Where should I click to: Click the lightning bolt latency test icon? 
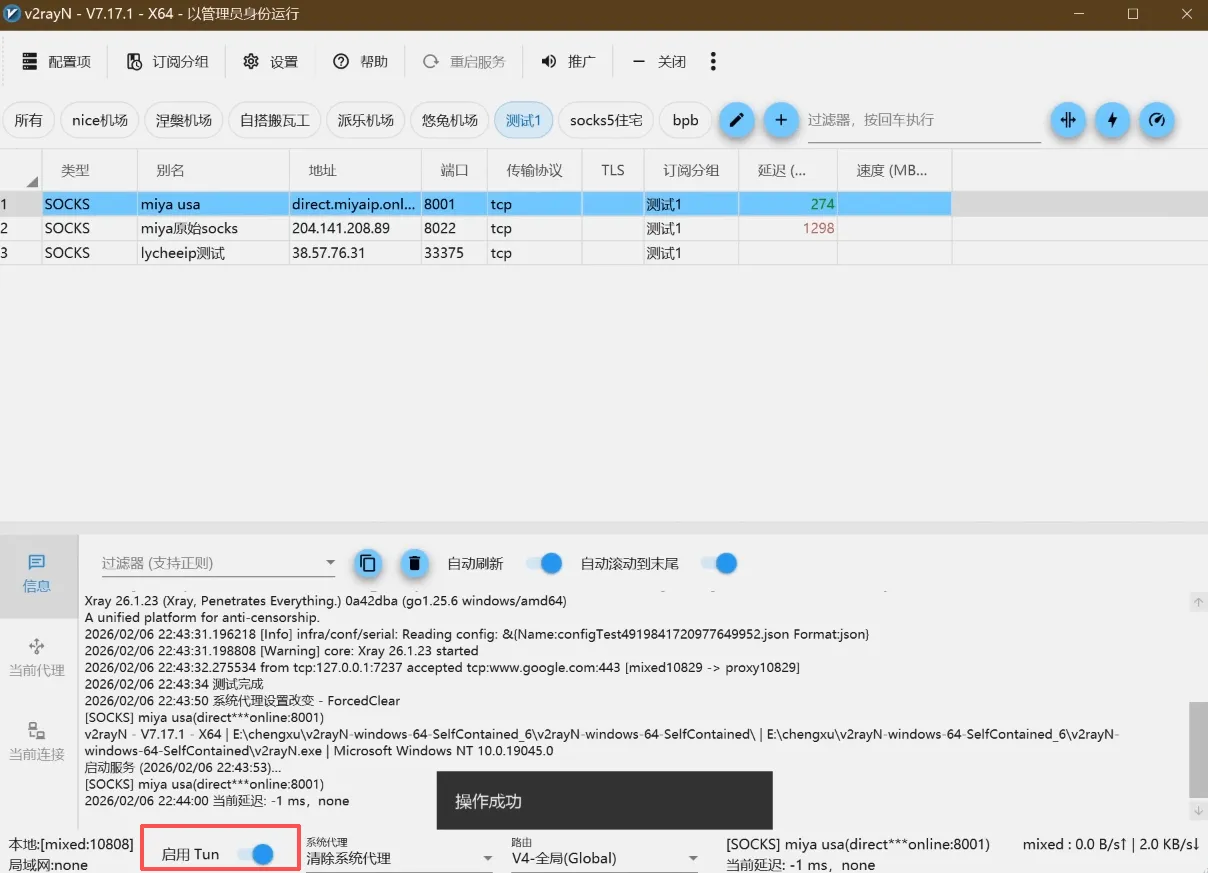(1112, 120)
